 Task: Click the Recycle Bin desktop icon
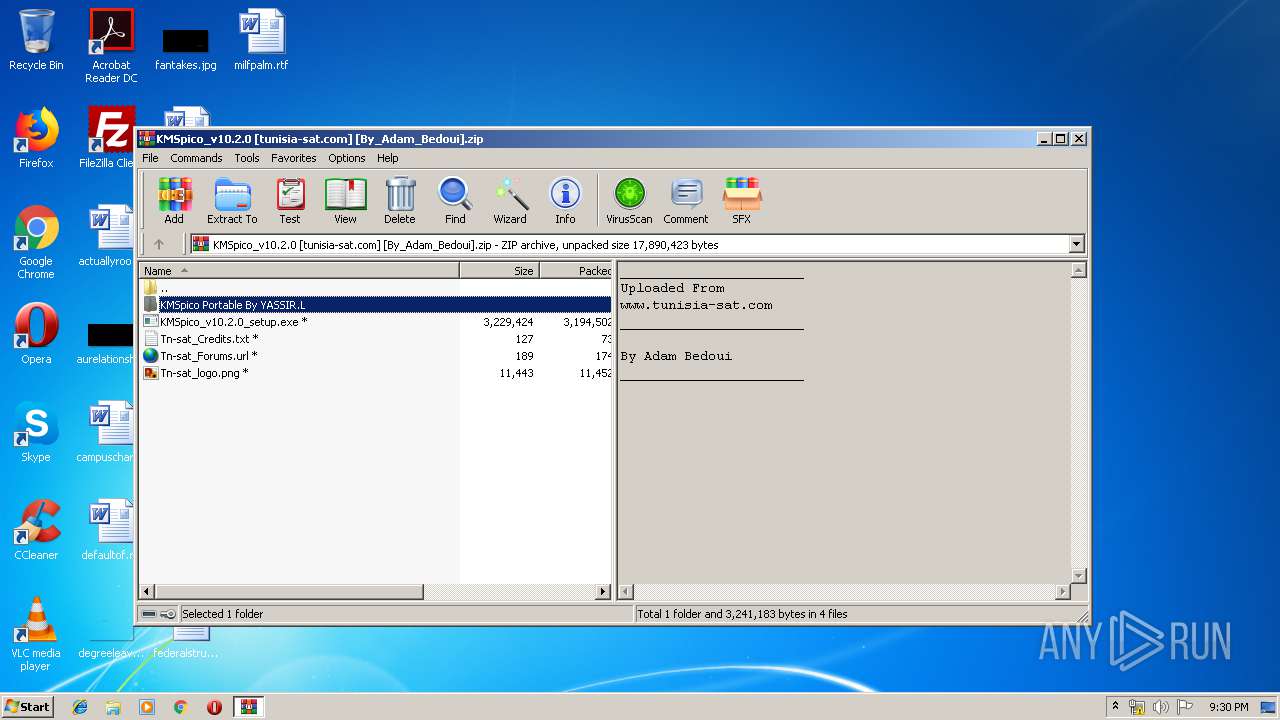[x=36, y=40]
